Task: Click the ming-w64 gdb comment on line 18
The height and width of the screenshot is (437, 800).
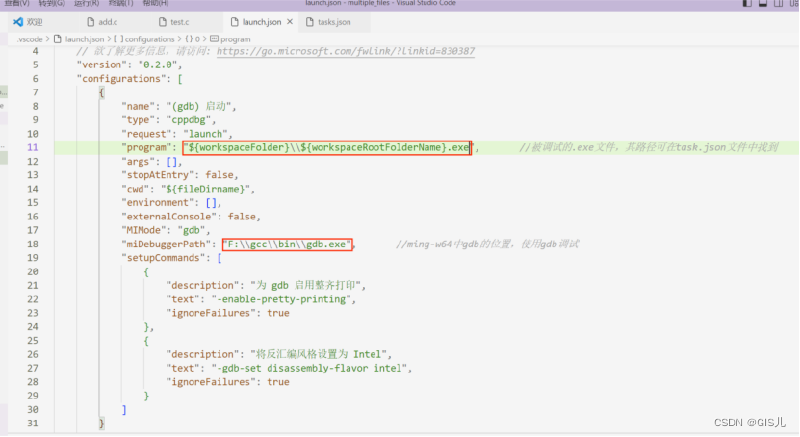Action: pos(487,244)
